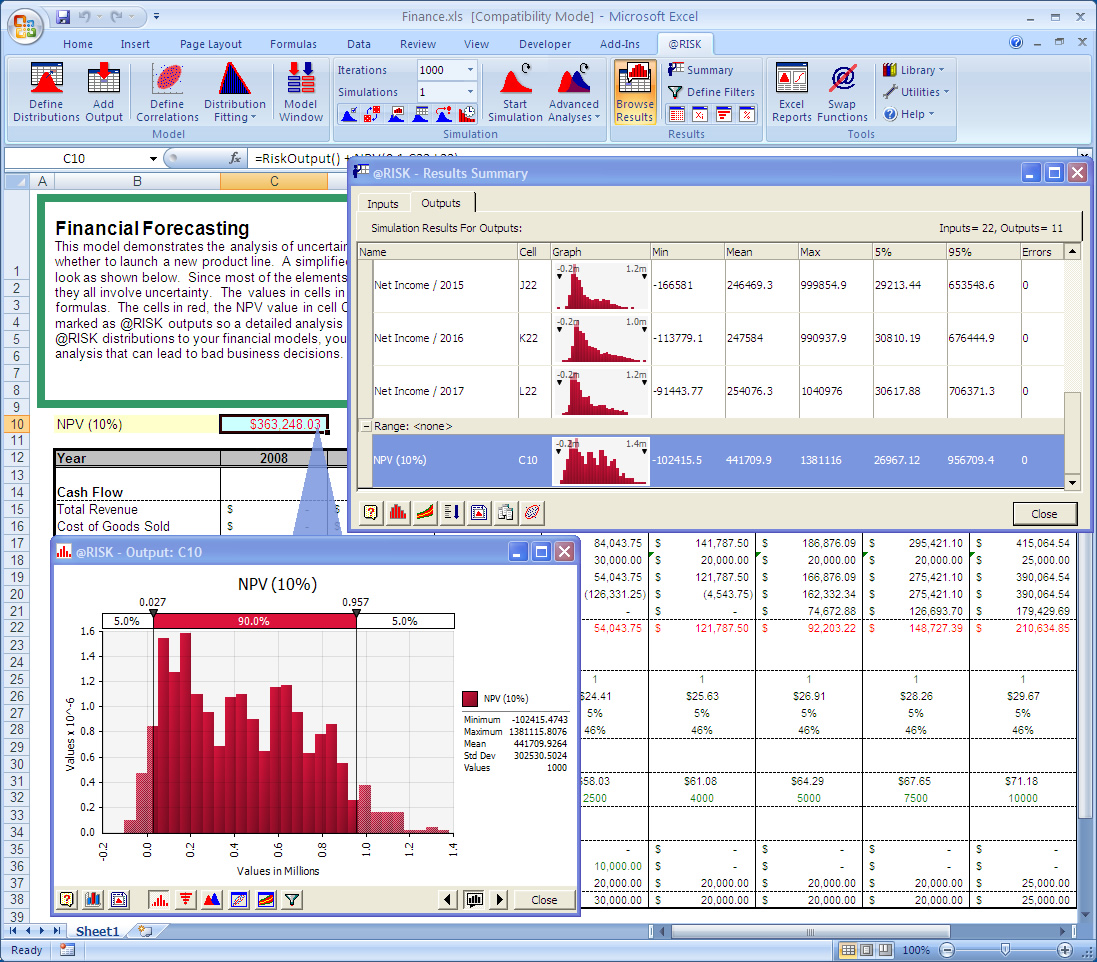Click help question icon in Results Summary window
The image size is (1097, 962).
(371, 513)
